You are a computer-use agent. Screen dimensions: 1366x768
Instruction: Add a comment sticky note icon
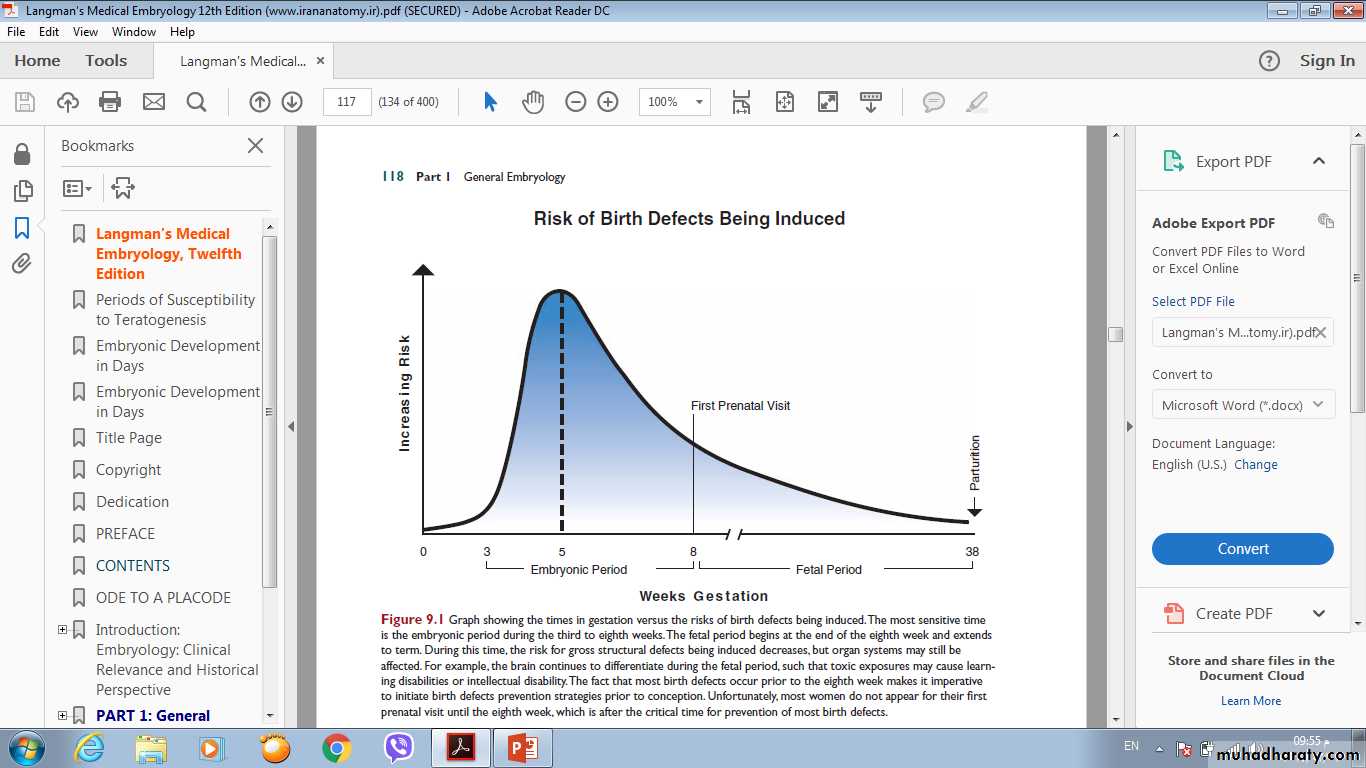933,102
